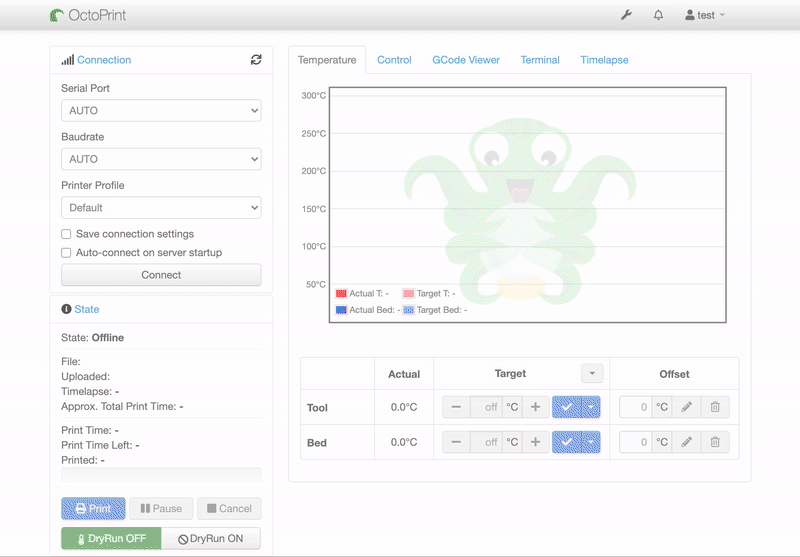This screenshot has height=557, width=800.
Task: Click the OctoPrint logo in the header
Action: pos(88,15)
